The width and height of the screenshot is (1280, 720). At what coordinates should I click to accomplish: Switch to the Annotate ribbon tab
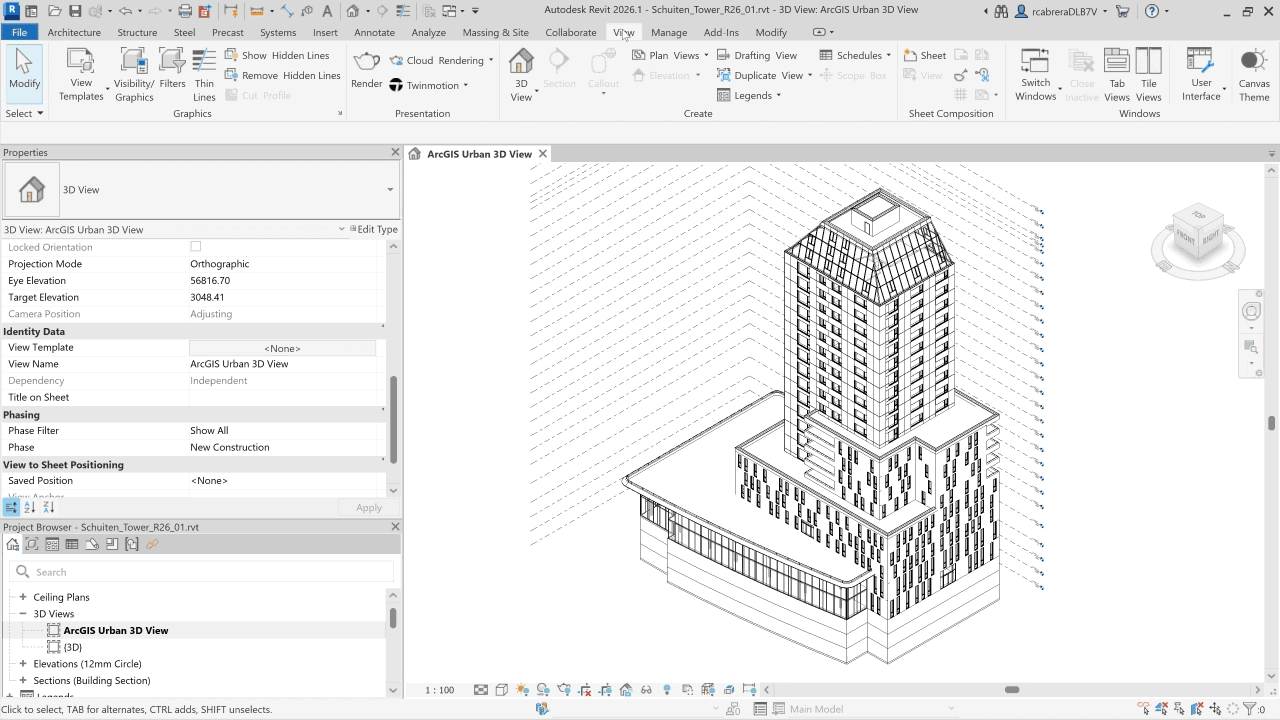click(375, 32)
